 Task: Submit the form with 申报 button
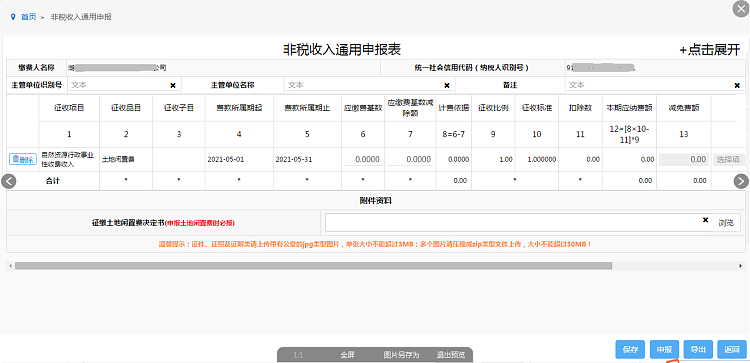click(664, 350)
